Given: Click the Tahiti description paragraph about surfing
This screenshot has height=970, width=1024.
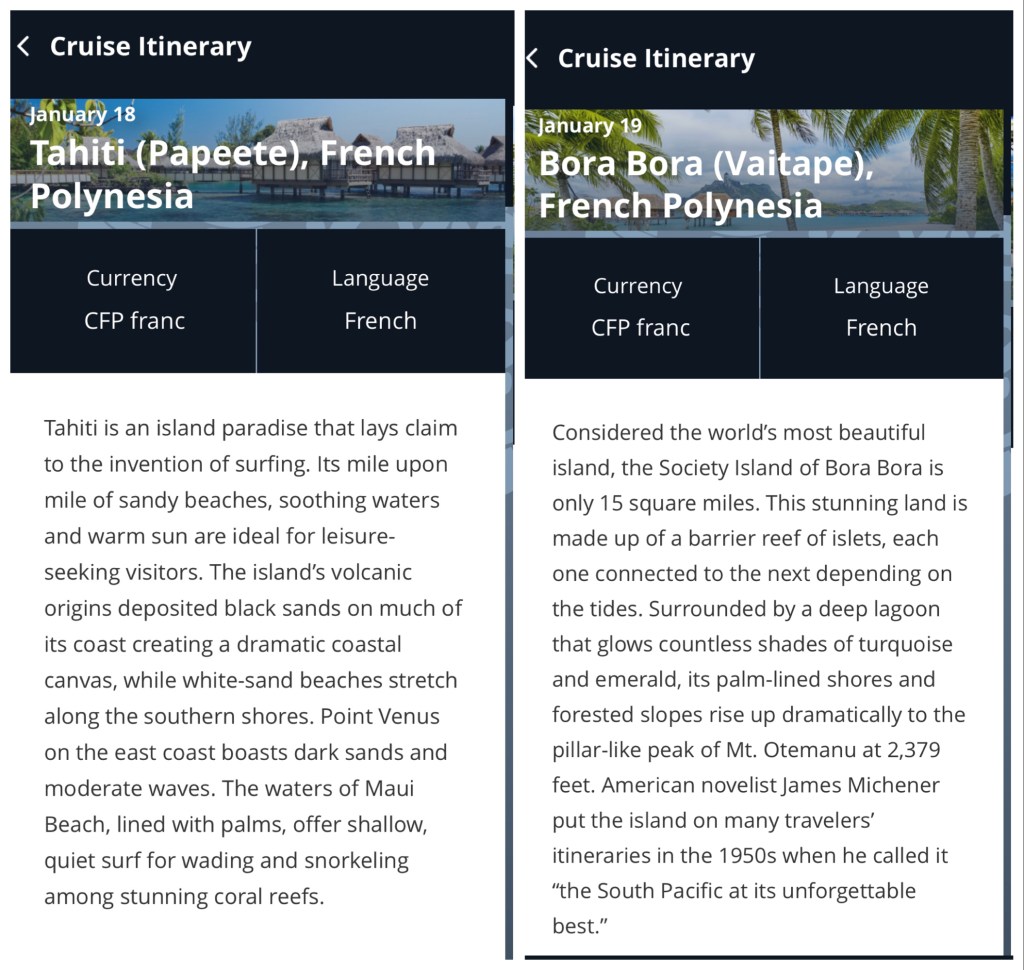Looking at the screenshot, I should 252,662.
